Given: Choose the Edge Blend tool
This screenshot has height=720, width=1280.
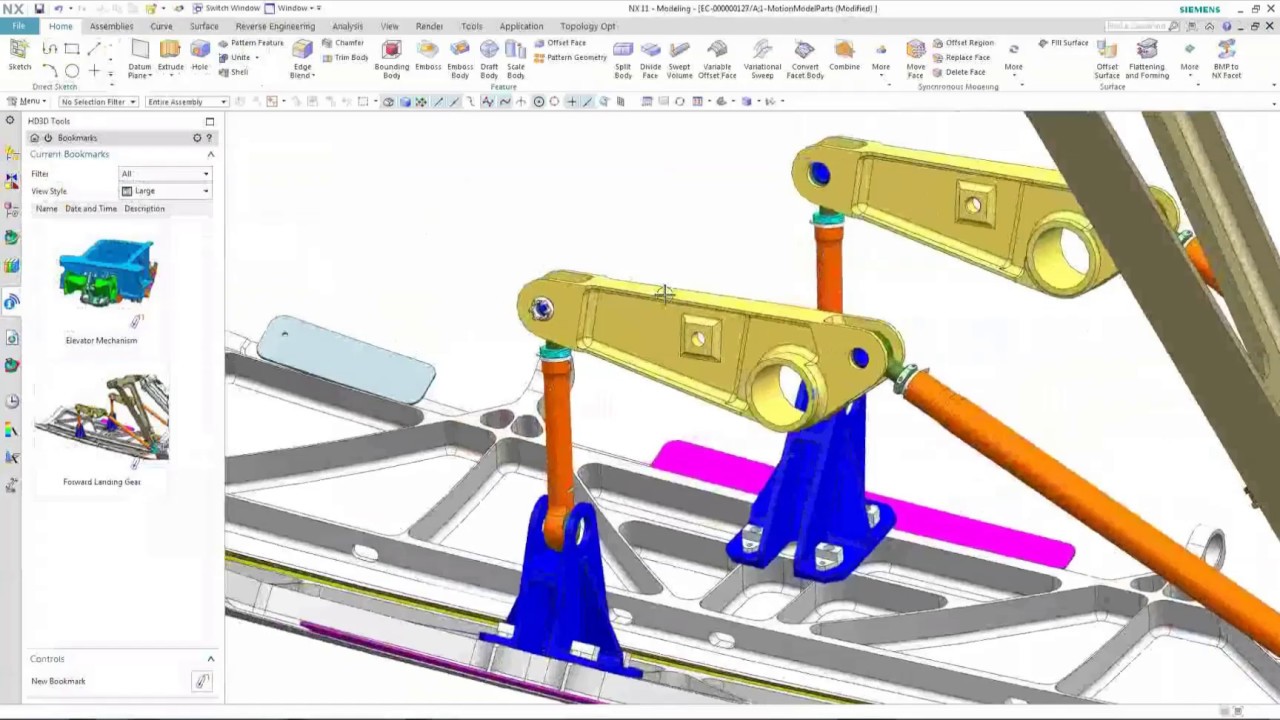Looking at the screenshot, I should tap(302, 59).
